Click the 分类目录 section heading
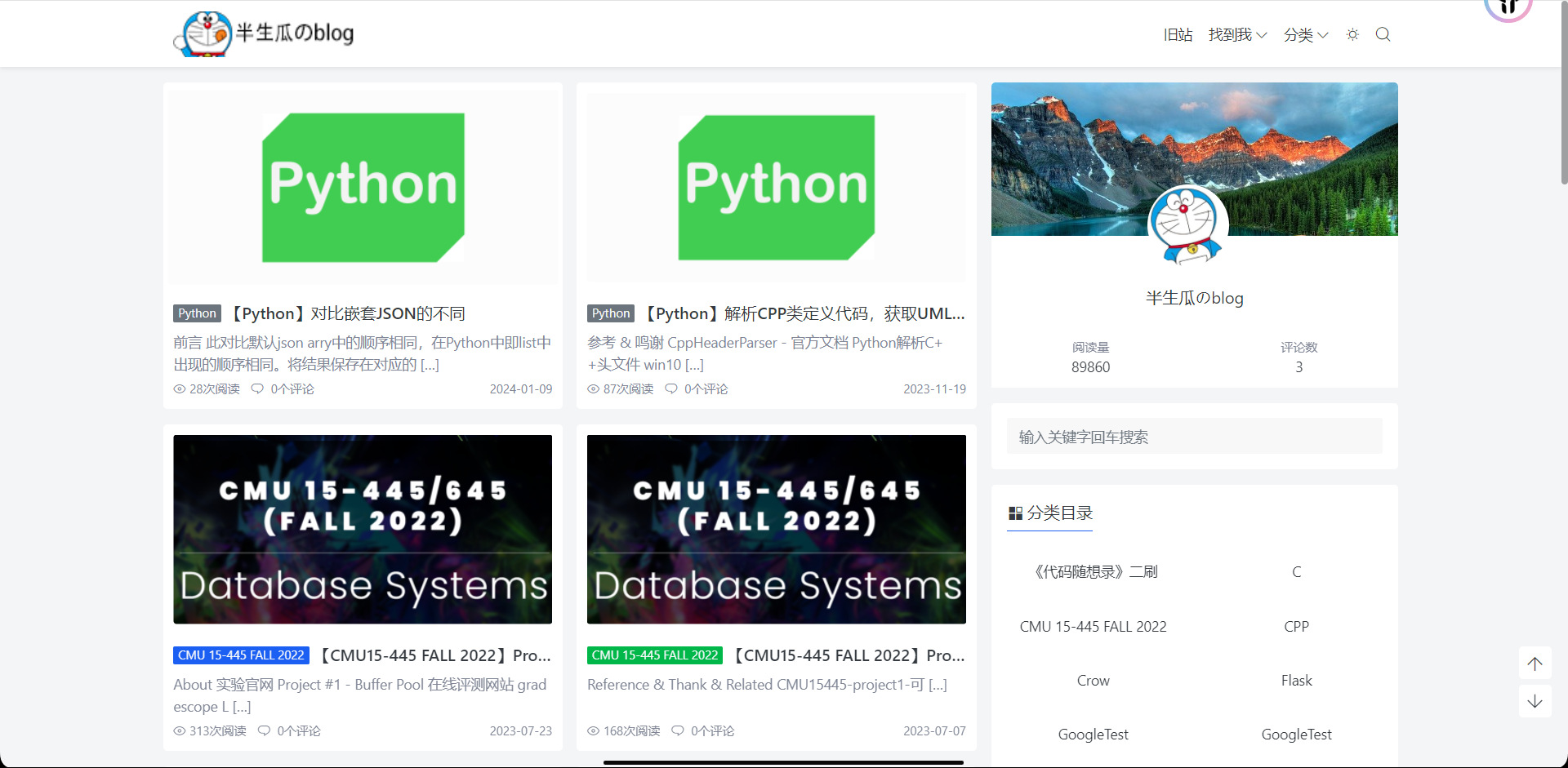 1050,513
